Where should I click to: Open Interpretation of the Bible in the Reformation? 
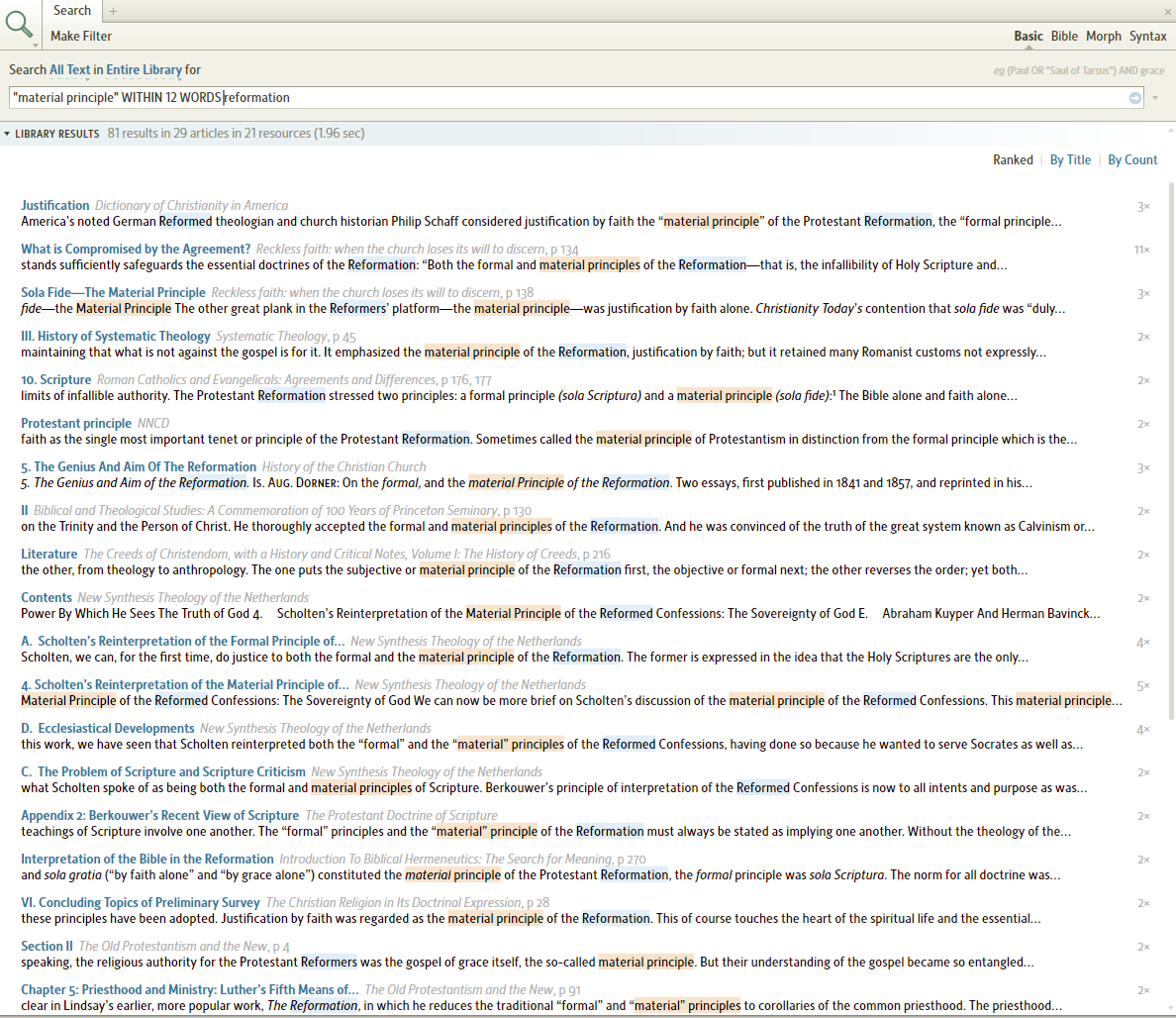(147, 859)
